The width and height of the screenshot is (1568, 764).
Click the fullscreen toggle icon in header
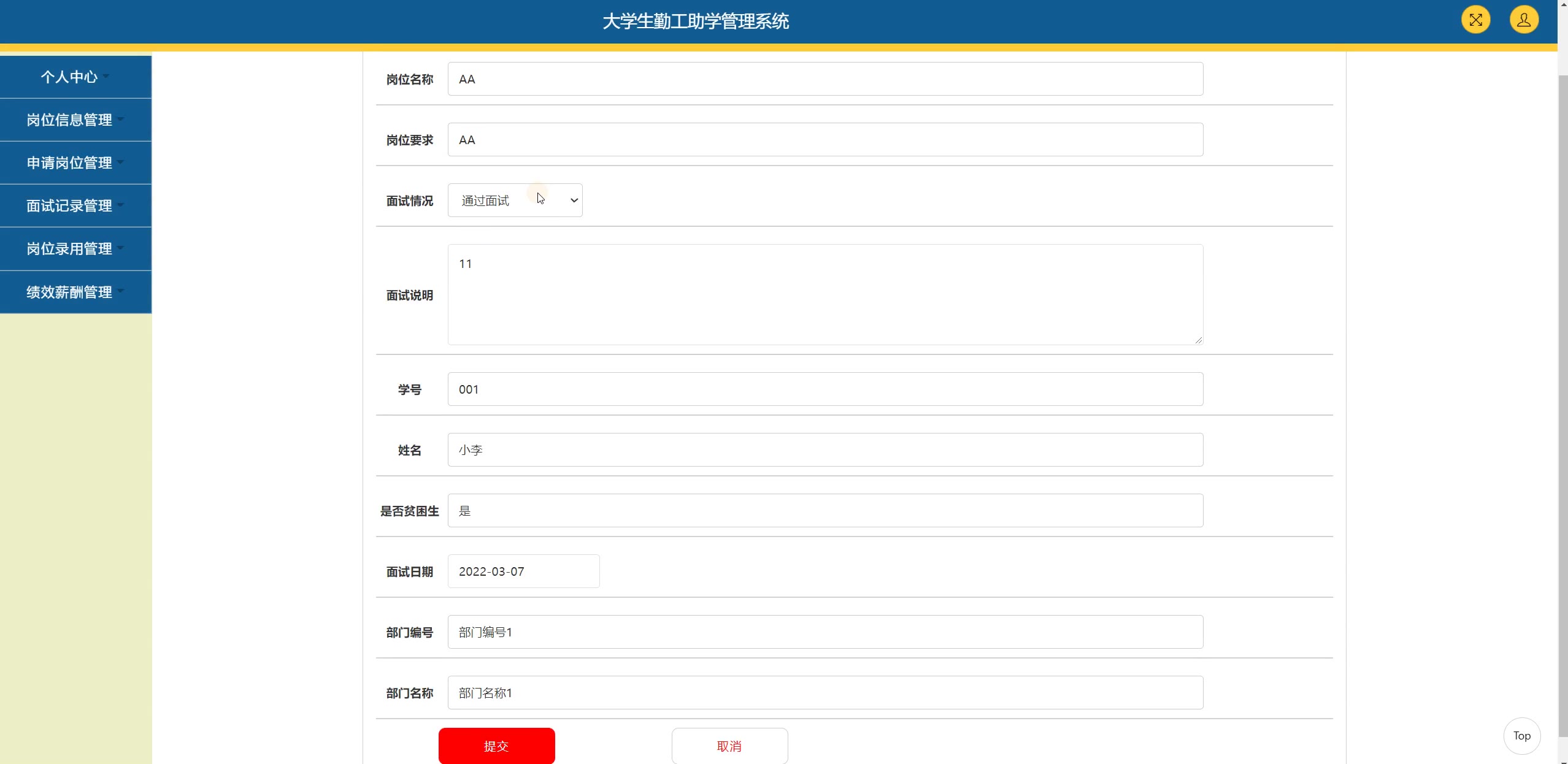(x=1475, y=20)
